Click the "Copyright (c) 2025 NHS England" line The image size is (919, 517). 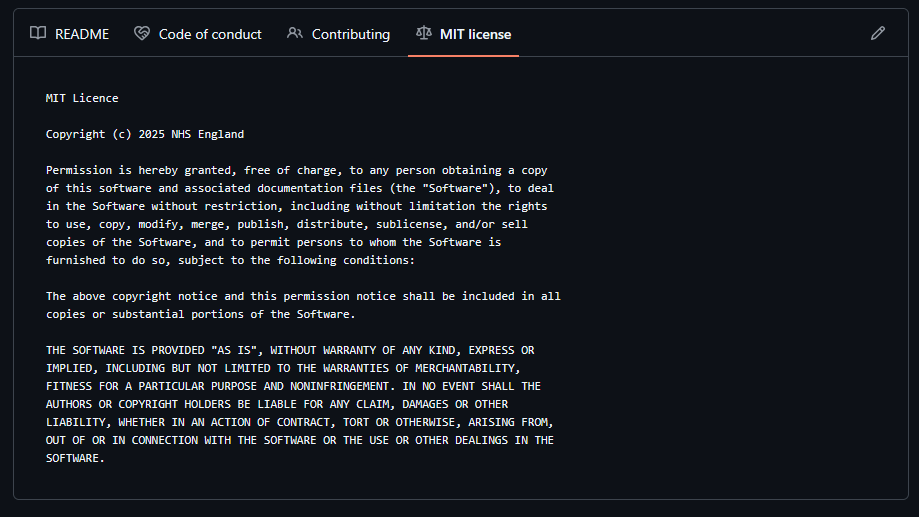(x=145, y=134)
